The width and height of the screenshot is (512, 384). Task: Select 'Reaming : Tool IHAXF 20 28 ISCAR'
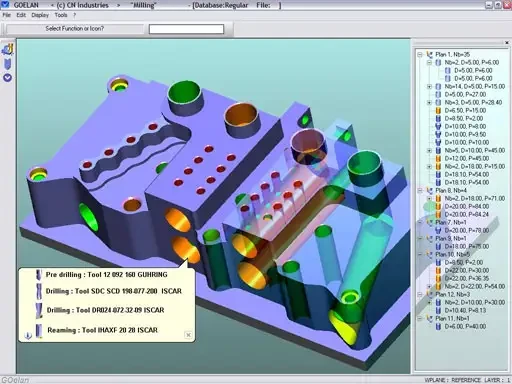(102, 330)
